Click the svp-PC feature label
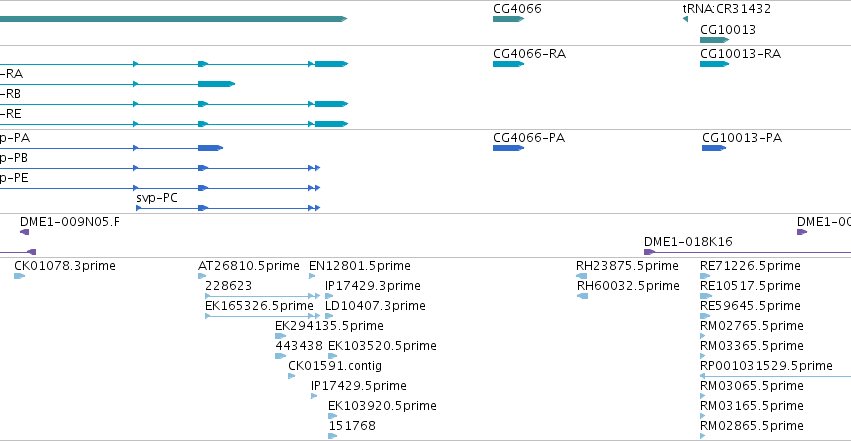This screenshot has width=851, height=441. [157, 198]
